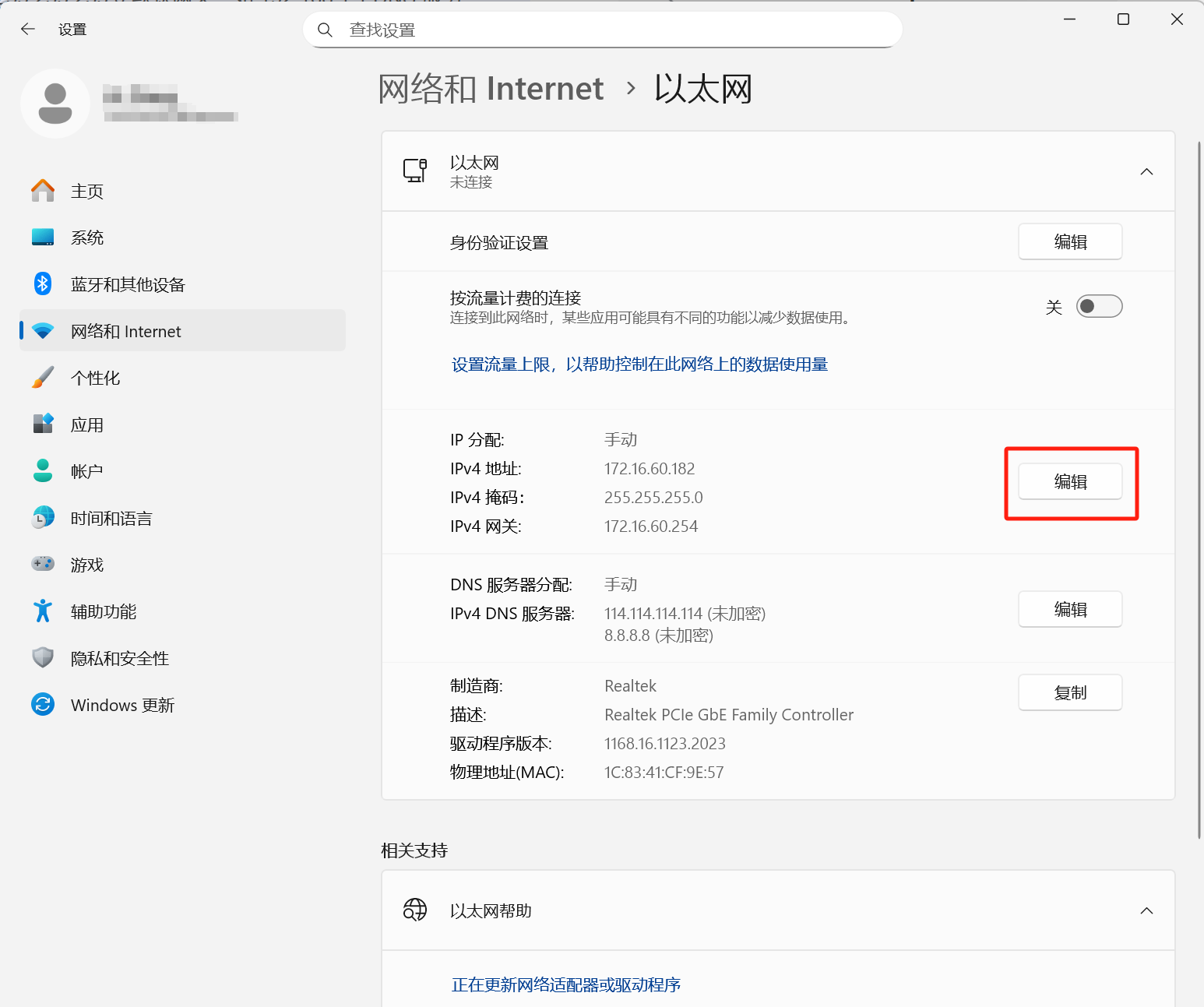The height and width of the screenshot is (1007, 1204).
Task: Click the Windows Update (Windows 更新) sync icon
Action: [43, 705]
